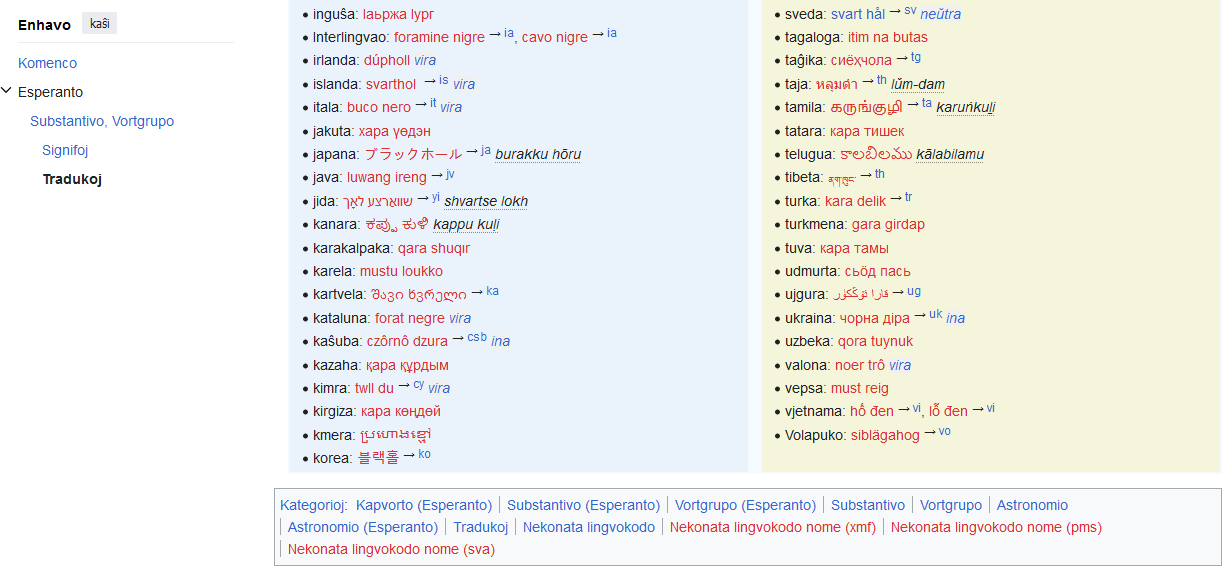Open the Komenco sidebar link
Image resolution: width=1222 pixels, height=566 pixels.
click(47, 63)
